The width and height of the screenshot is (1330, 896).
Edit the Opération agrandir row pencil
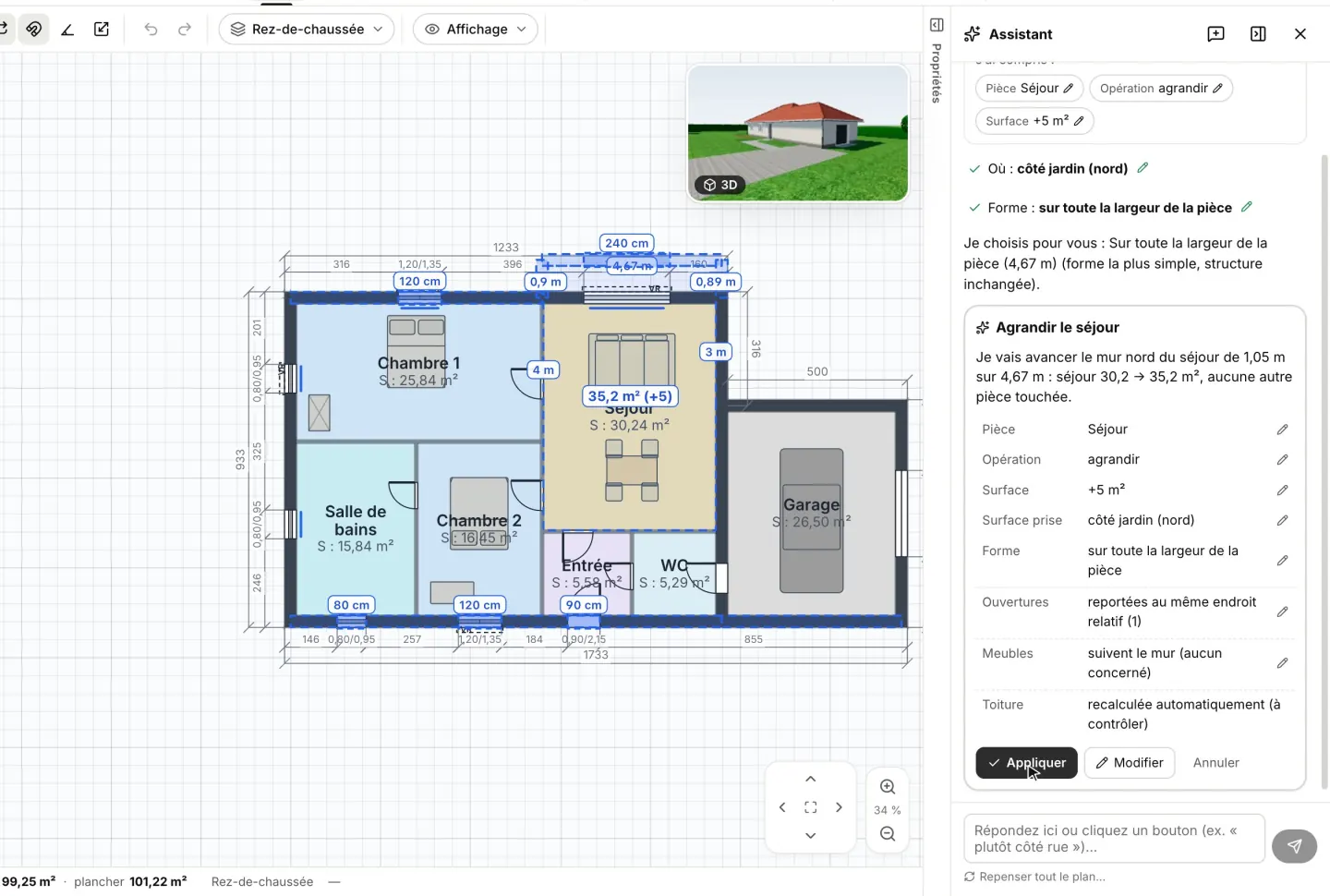point(1282,460)
